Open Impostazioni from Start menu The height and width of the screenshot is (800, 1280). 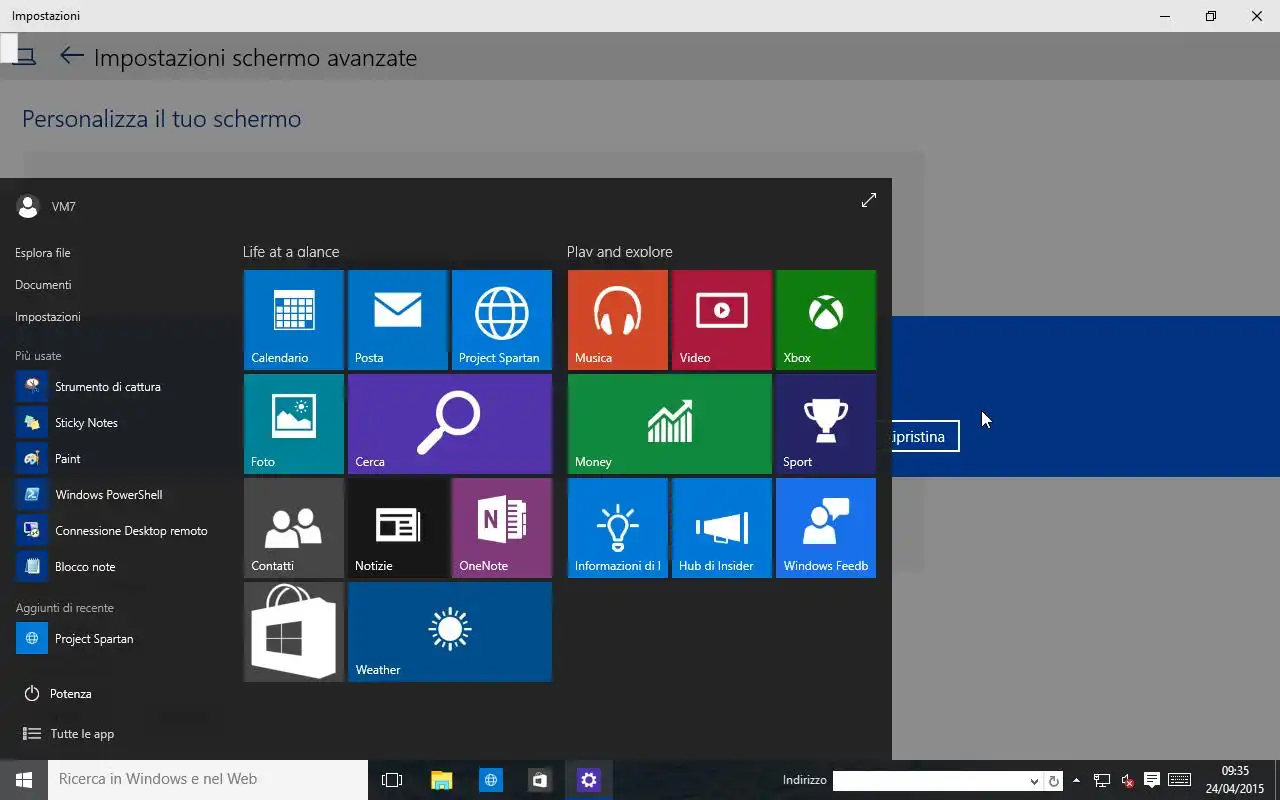click(x=48, y=317)
